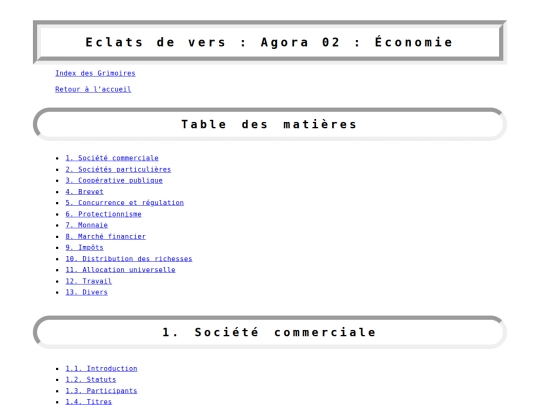540x405 pixels.
Task: Jump to subsection 1.2. Statuts
Action: (x=91, y=380)
